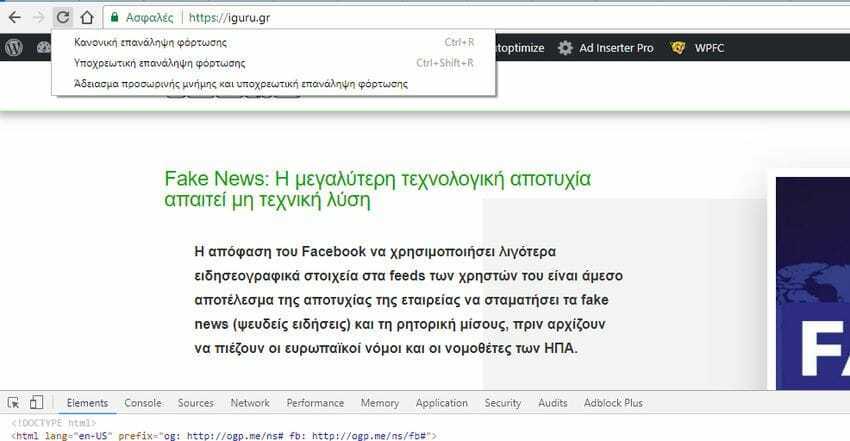This screenshot has height=441, width=850.
Task: Switch to the Console tab
Action: 143,403
